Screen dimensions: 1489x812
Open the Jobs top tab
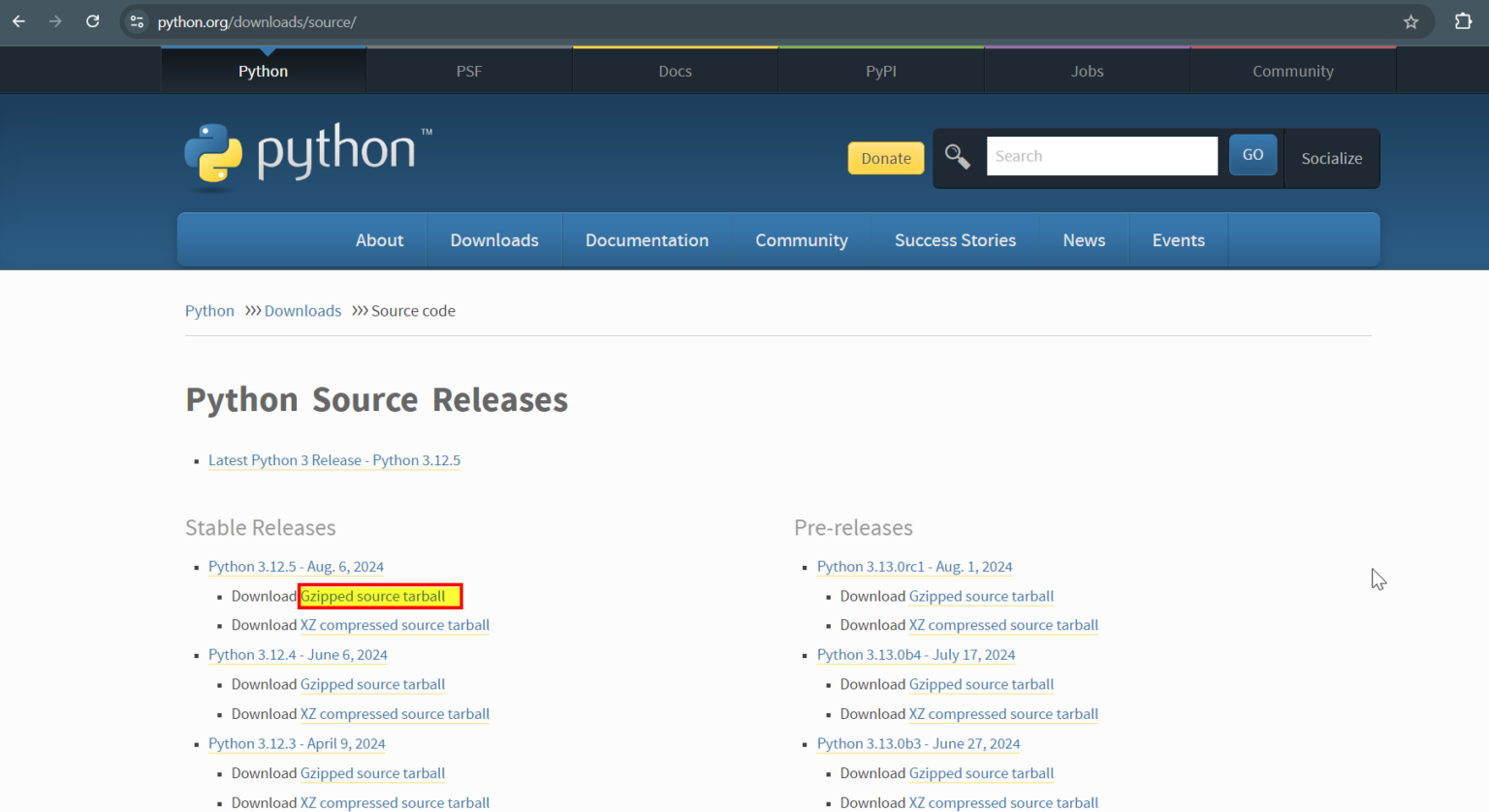point(1087,71)
